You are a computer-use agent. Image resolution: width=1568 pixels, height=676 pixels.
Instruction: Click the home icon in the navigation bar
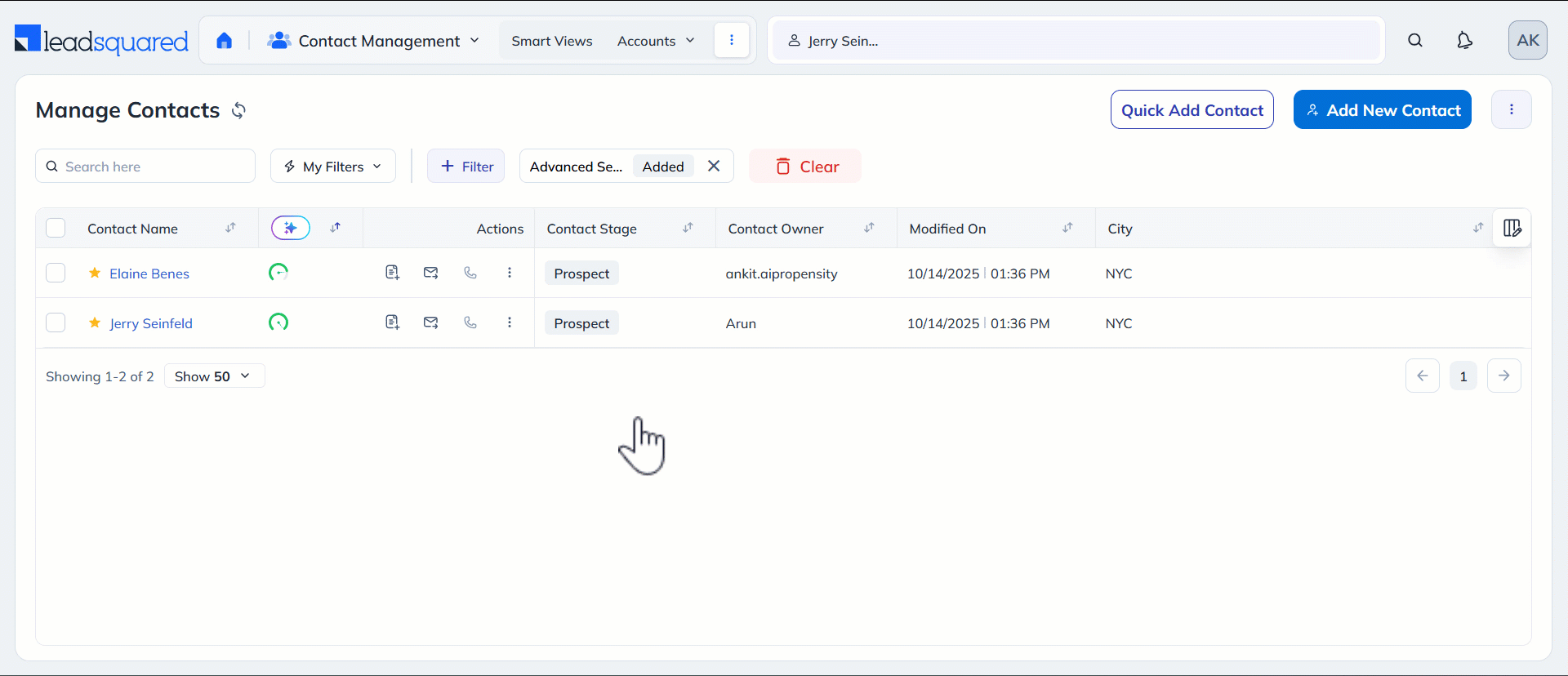click(x=224, y=41)
